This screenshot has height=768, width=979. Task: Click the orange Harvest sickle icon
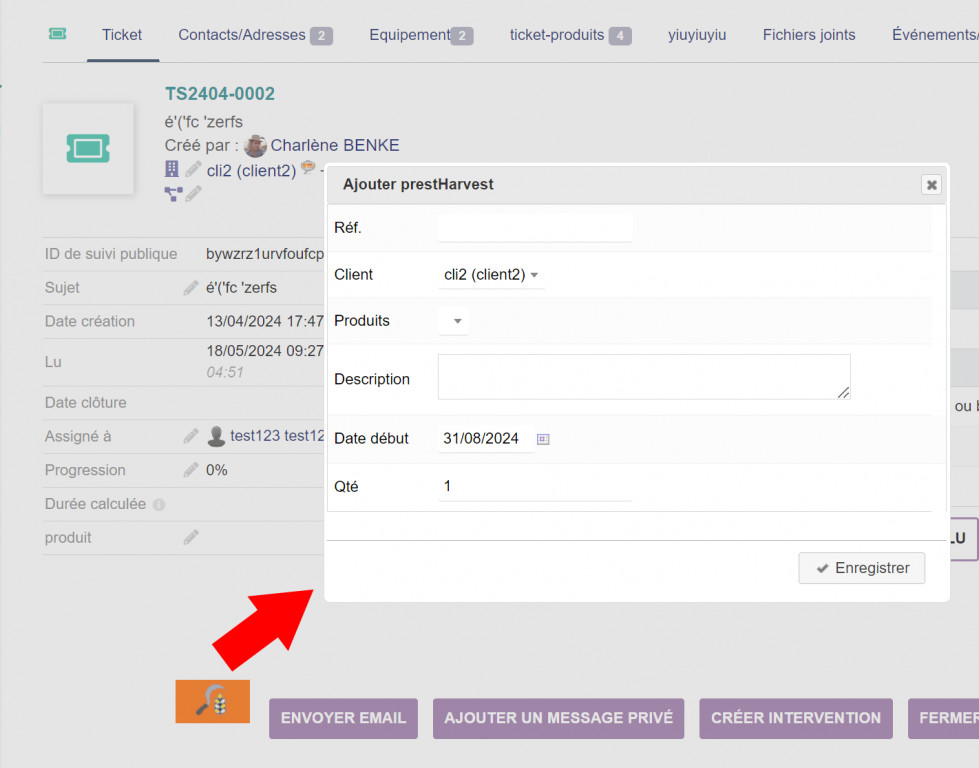(213, 702)
